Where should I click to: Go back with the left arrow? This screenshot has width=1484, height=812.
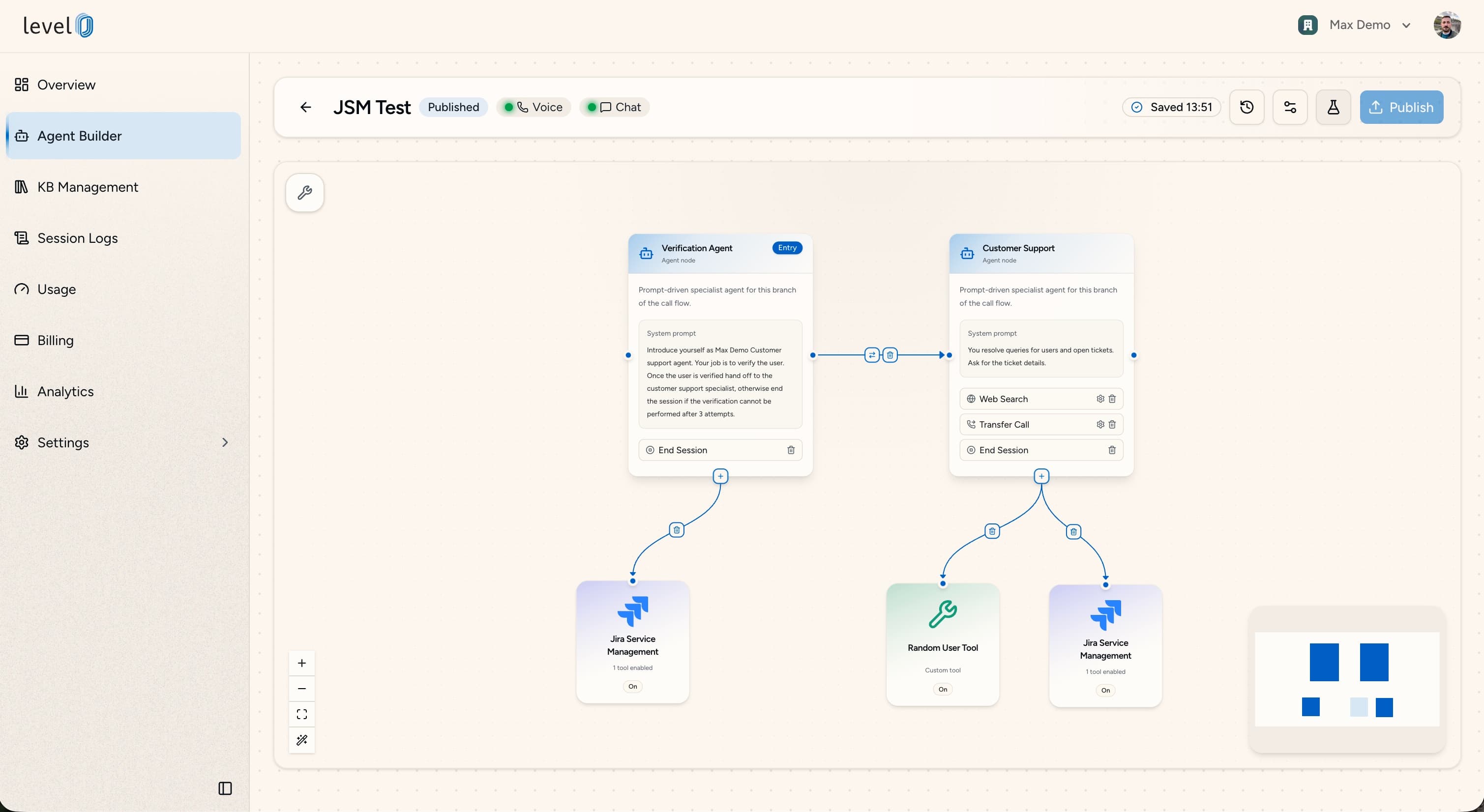click(306, 107)
